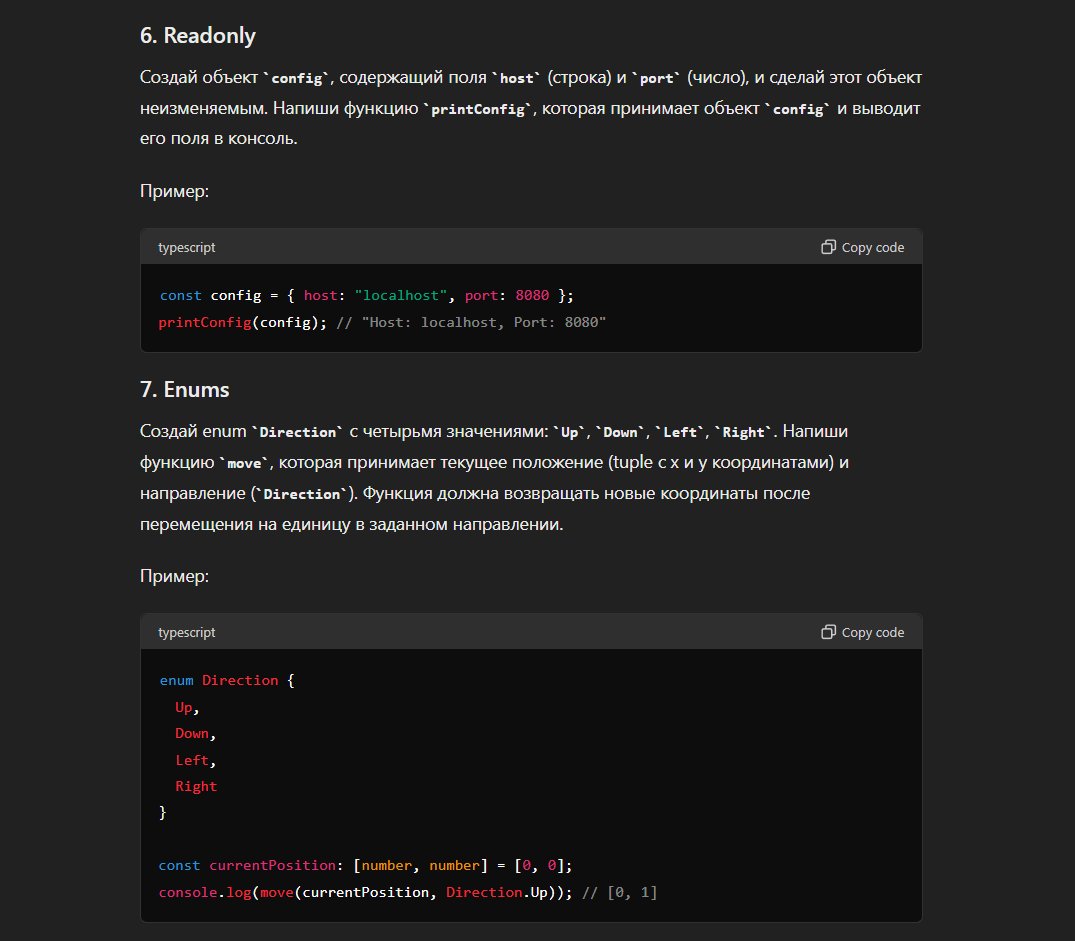Select the Left member in the enum code

click(x=192, y=760)
